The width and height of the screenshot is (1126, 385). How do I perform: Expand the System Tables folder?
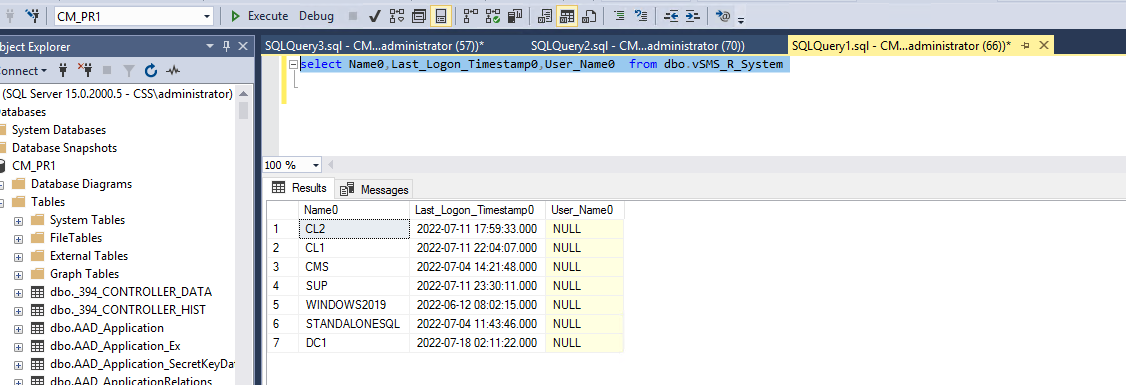pyautogui.click(x=19, y=220)
